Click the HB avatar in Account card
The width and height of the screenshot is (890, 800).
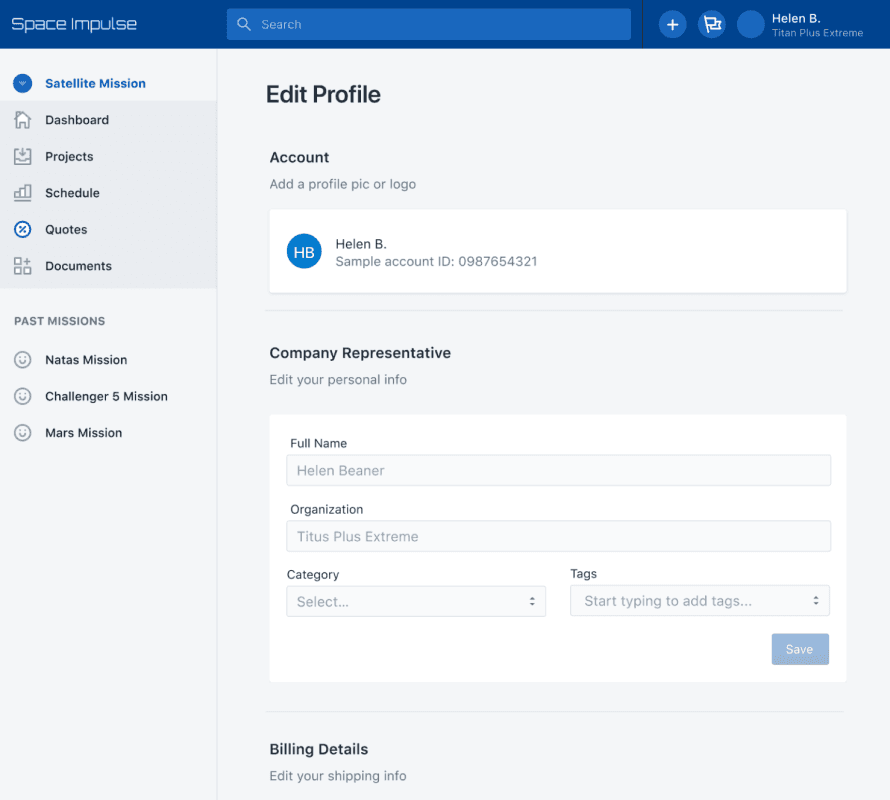pos(304,252)
